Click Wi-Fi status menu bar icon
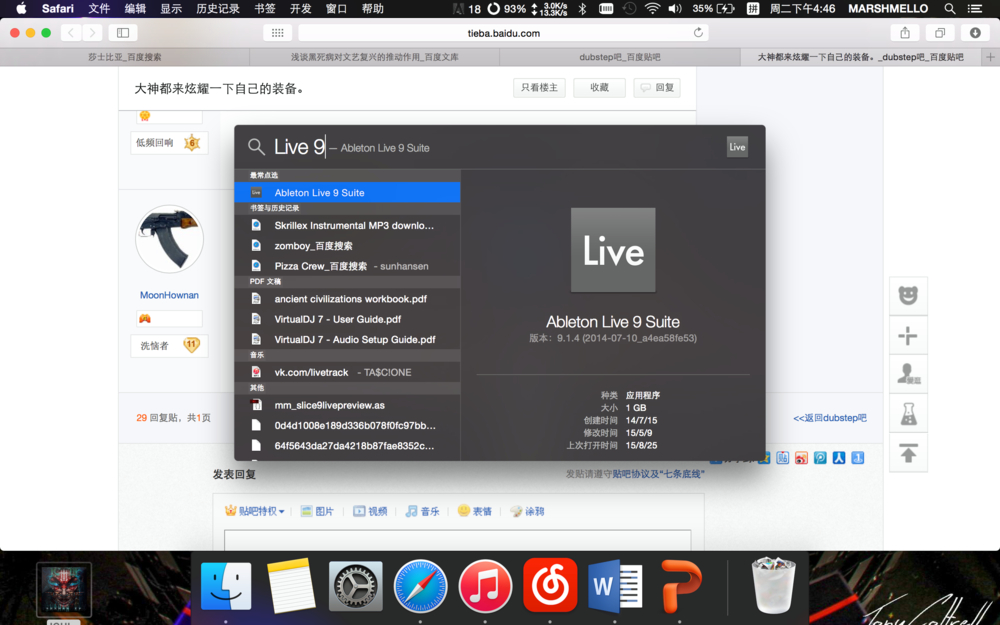 pos(652,8)
